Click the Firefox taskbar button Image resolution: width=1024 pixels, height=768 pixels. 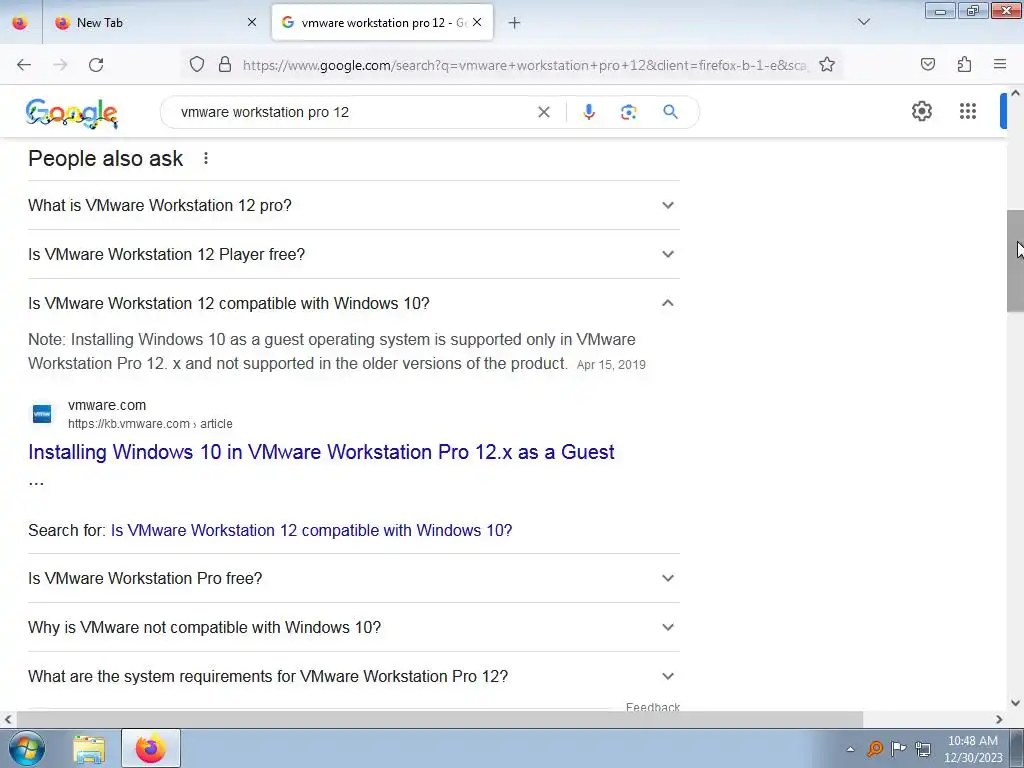[151, 748]
